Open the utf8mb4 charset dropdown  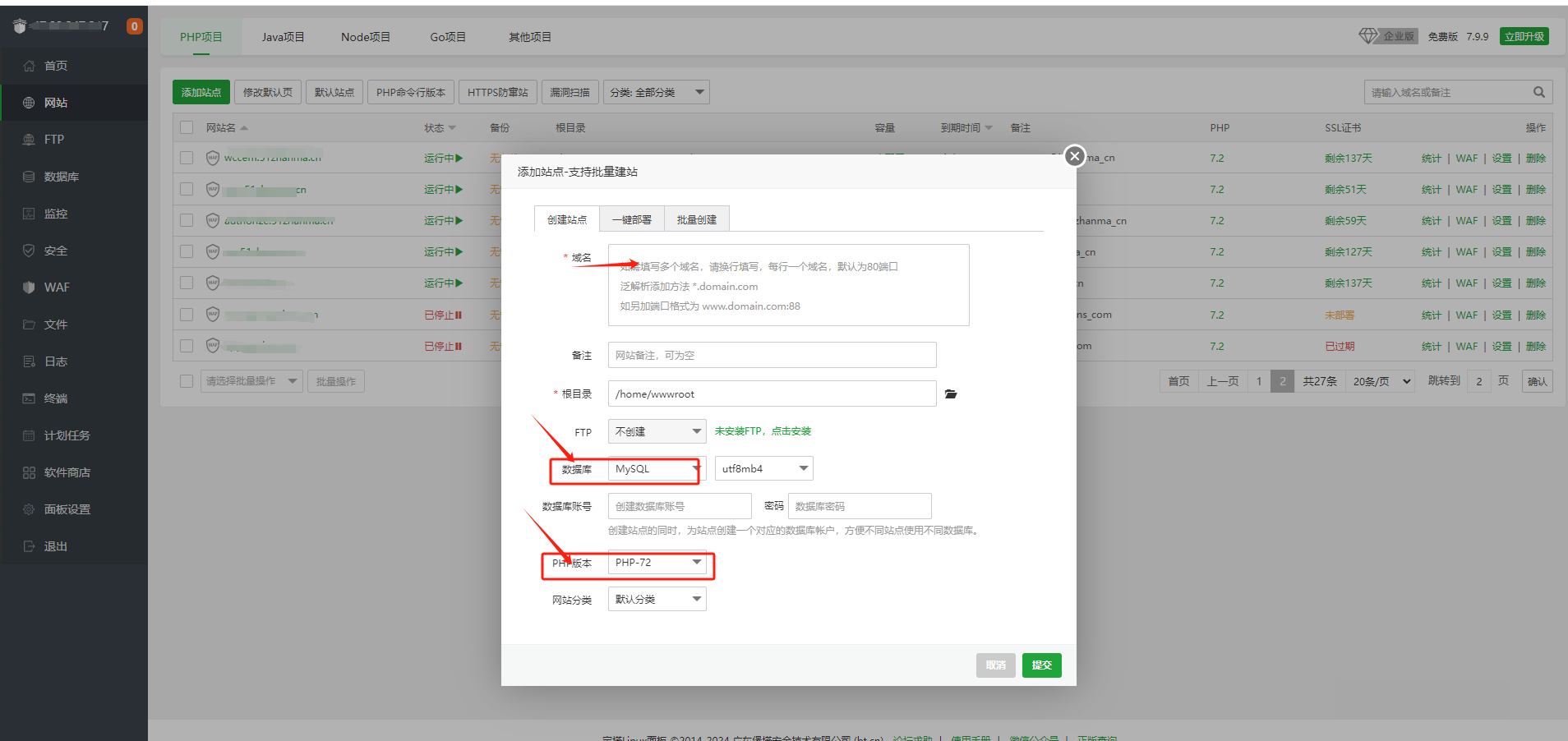pos(763,468)
